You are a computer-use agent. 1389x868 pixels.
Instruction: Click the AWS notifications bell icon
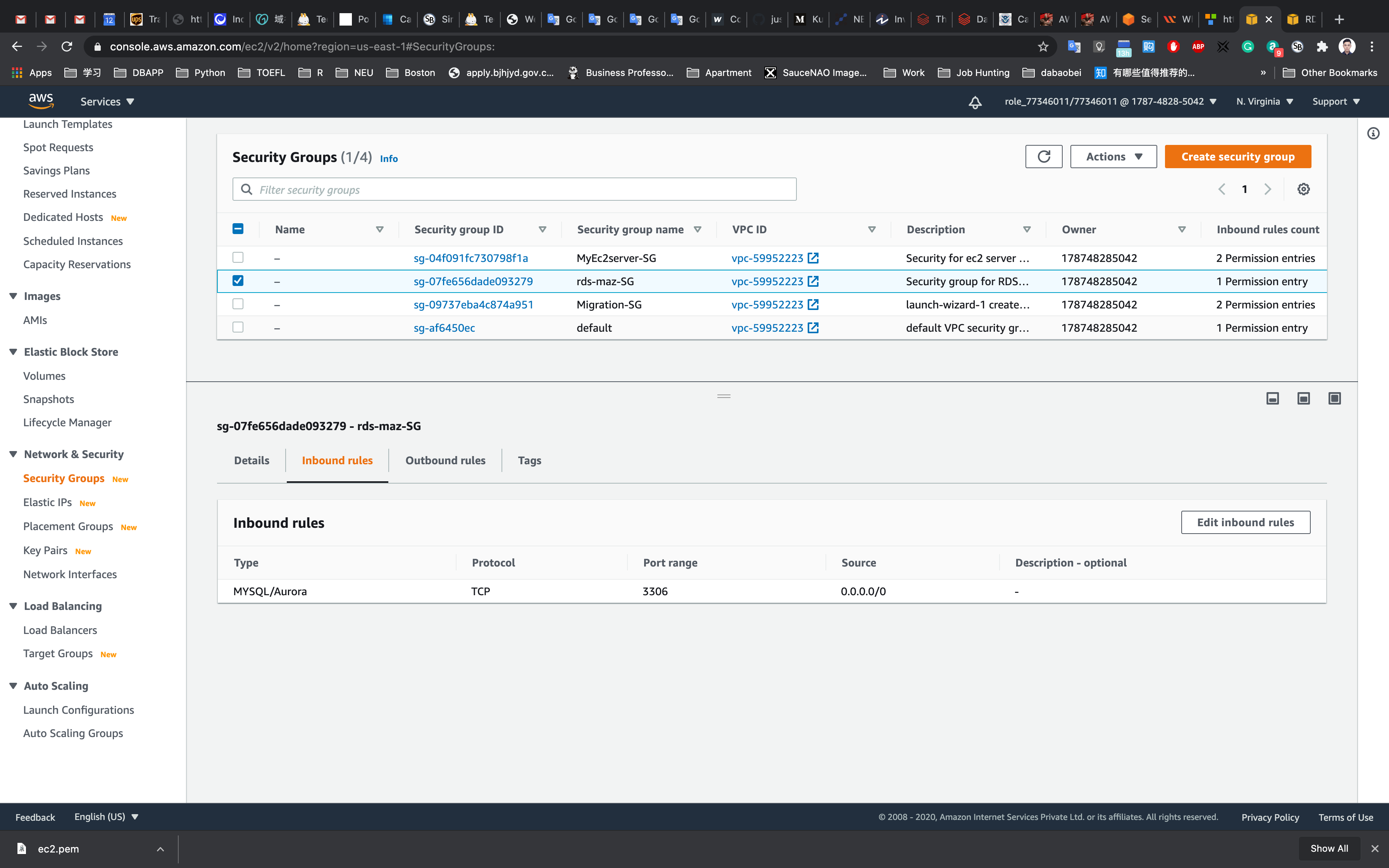click(975, 102)
